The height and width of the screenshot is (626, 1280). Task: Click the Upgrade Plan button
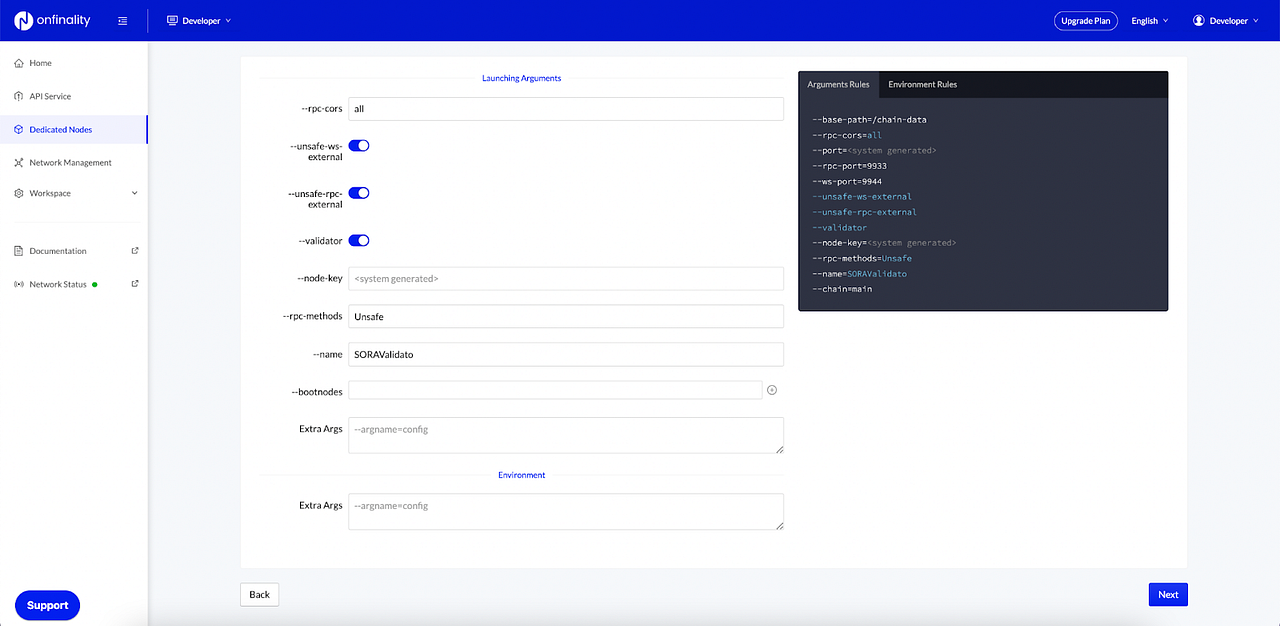click(1086, 20)
